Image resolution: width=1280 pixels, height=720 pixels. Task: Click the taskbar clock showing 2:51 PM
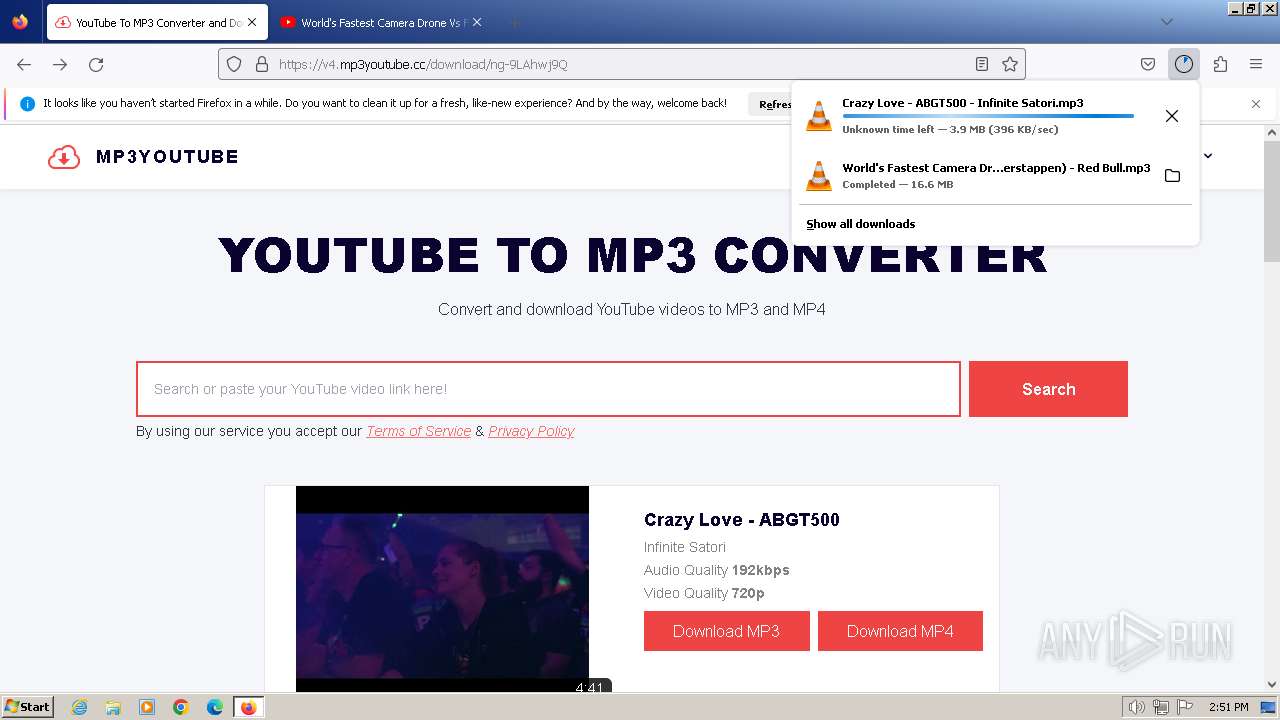(x=1228, y=707)
